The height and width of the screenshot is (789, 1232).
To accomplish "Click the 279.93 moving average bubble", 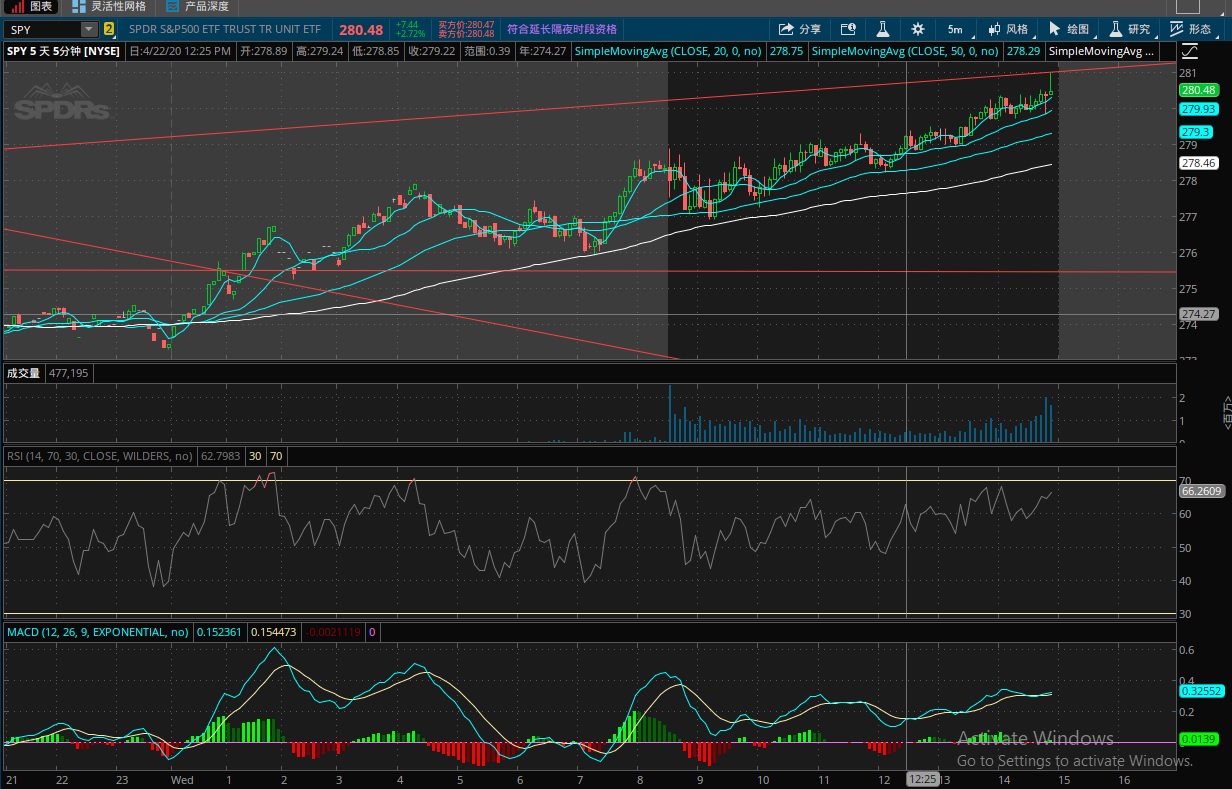I will [1198, 109].
